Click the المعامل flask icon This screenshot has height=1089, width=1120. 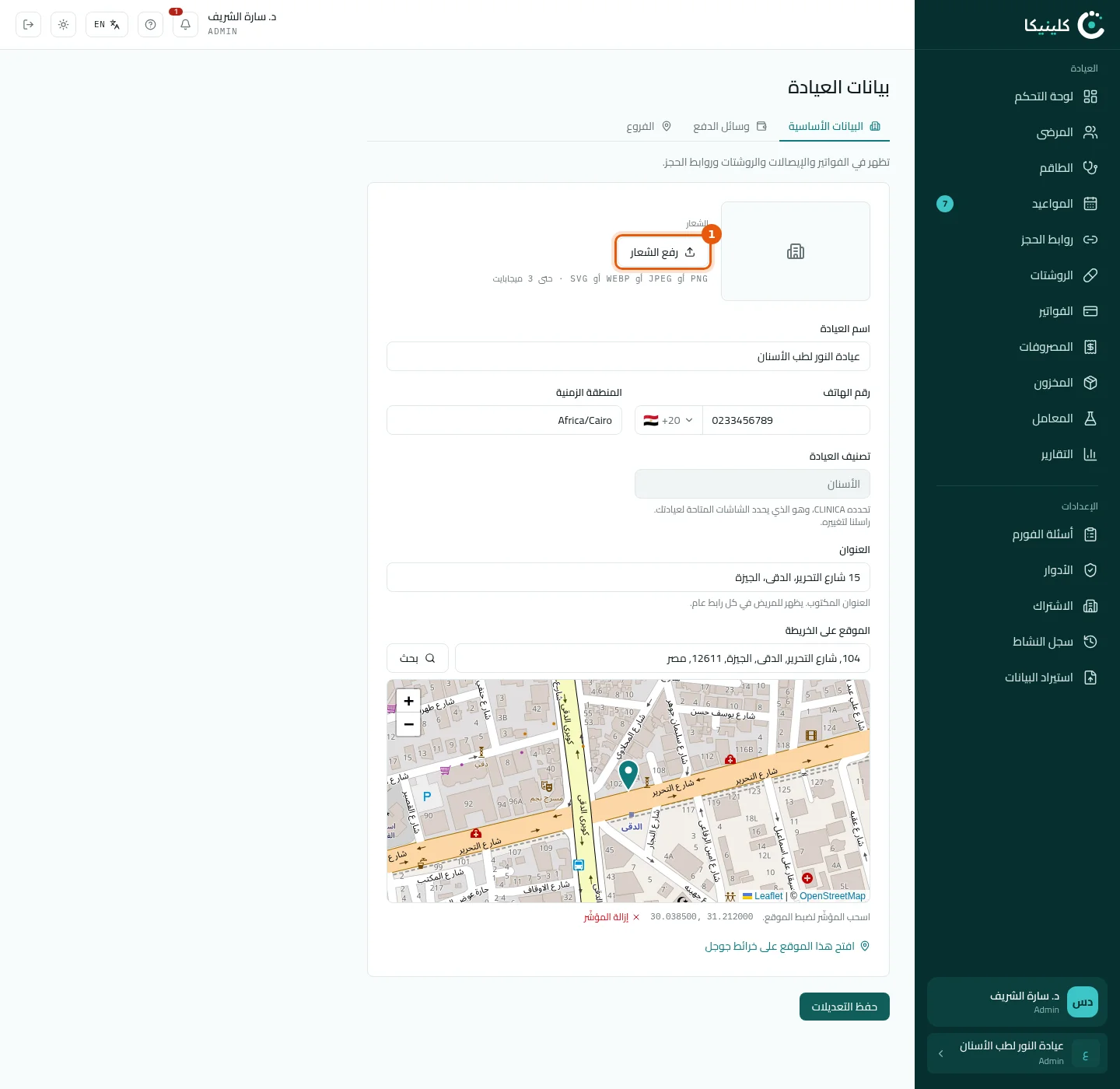click(x=1090, y=418)
